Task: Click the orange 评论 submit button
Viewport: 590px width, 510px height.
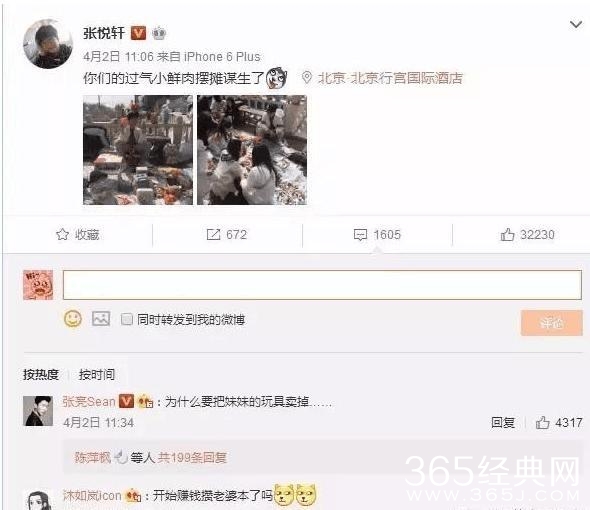Action: click(552, 323)
